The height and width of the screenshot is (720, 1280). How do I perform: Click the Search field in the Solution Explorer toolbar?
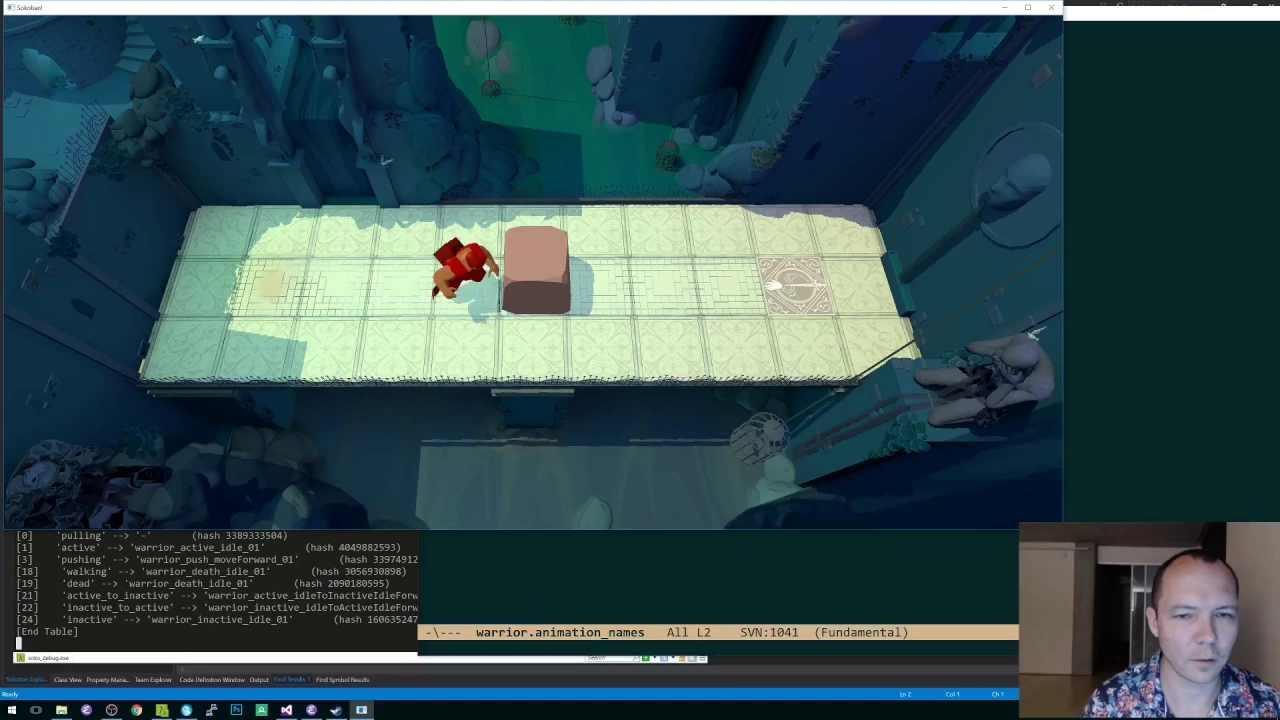[612, 658]
